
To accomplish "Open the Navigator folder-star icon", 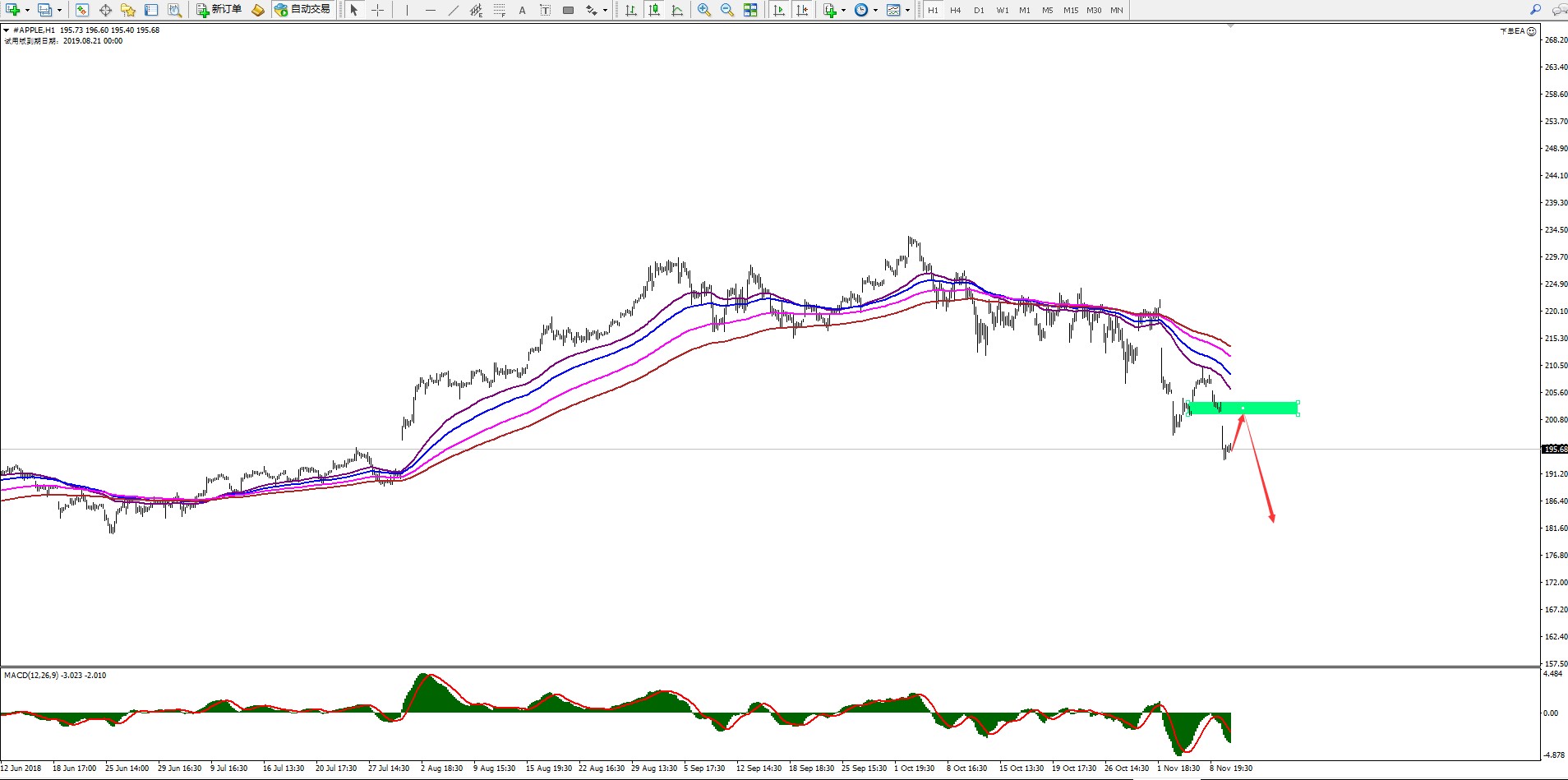I will coord(128,10).
